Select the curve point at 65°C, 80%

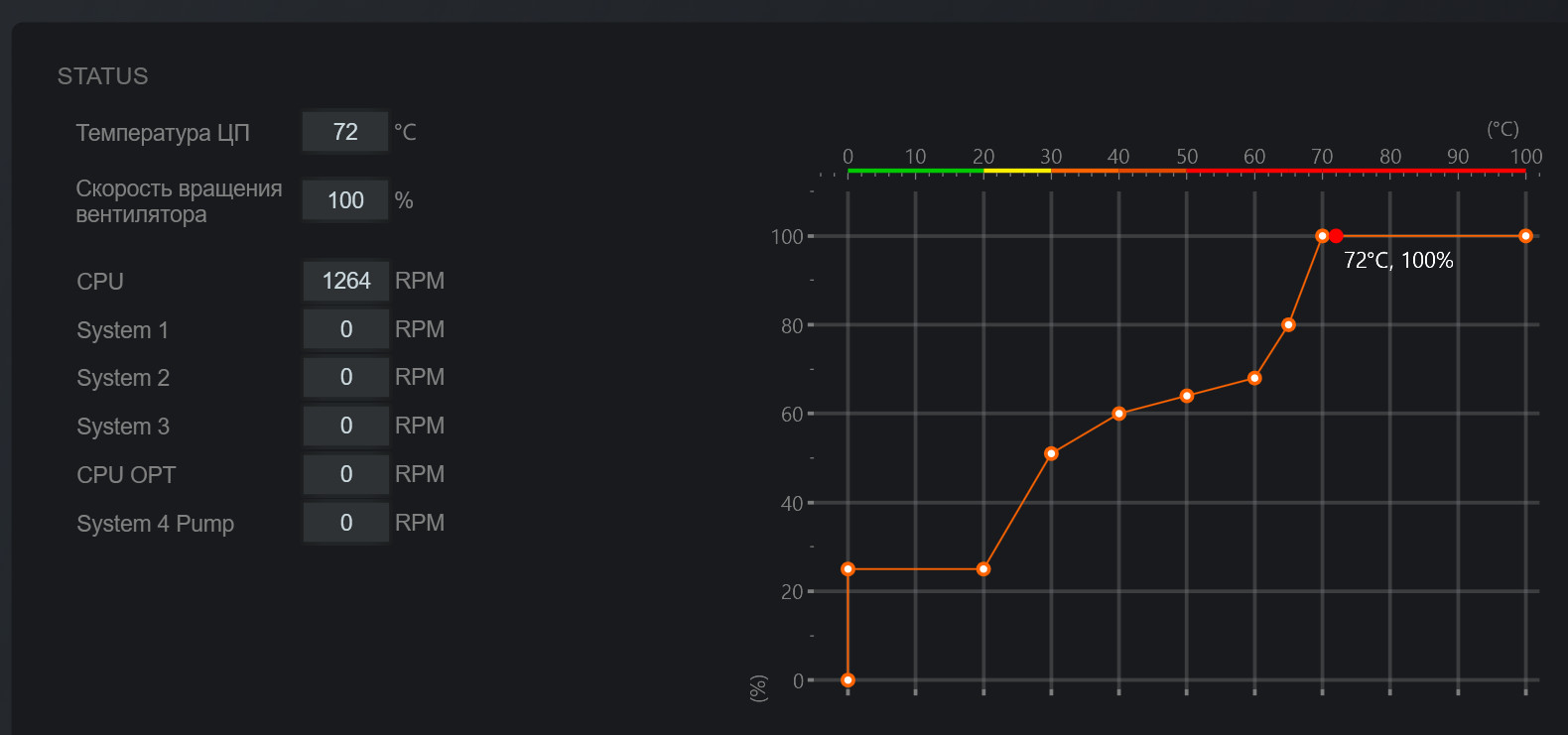tap(1288, 324)
